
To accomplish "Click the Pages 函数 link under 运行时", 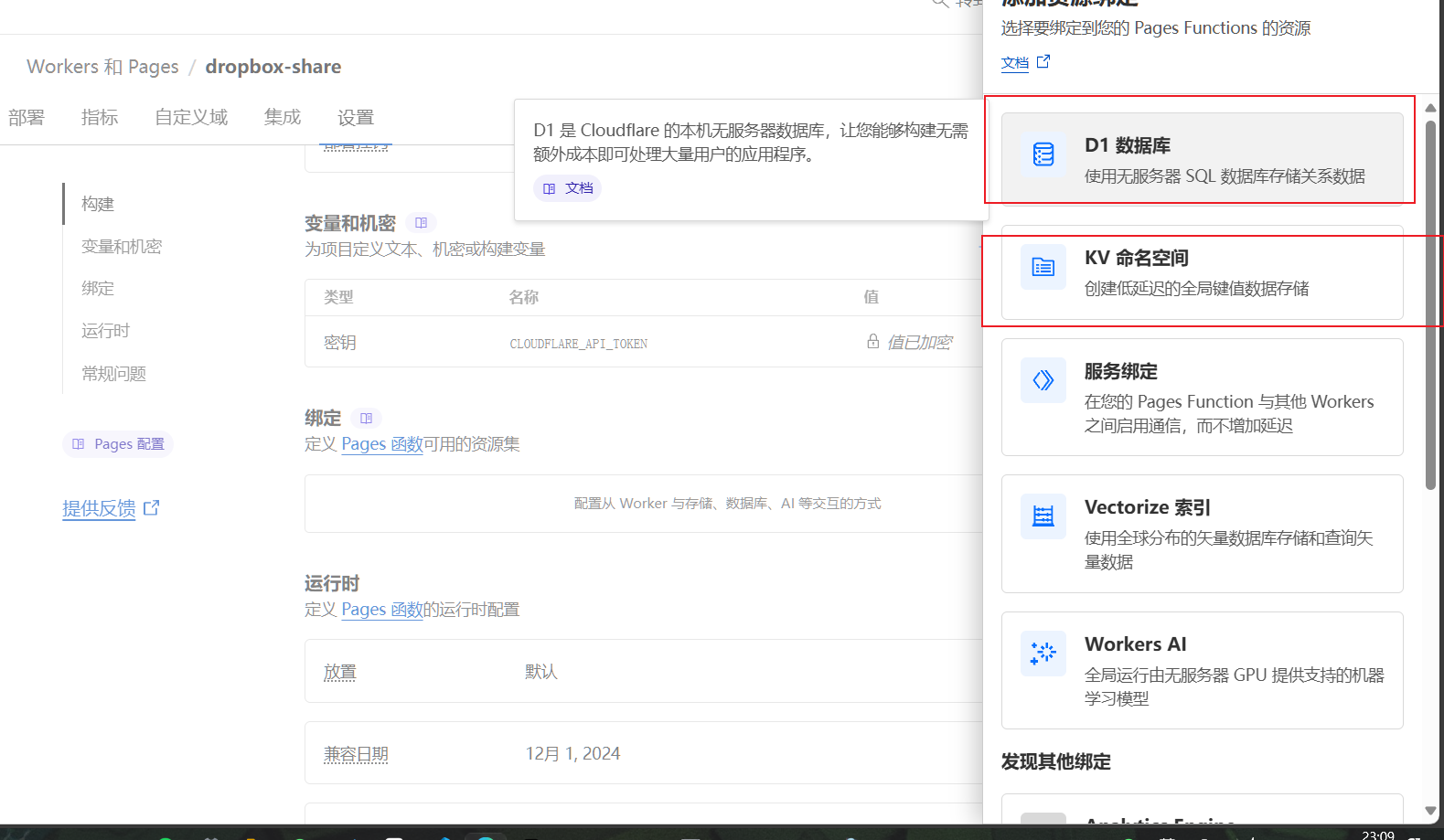I will point(381,610).
